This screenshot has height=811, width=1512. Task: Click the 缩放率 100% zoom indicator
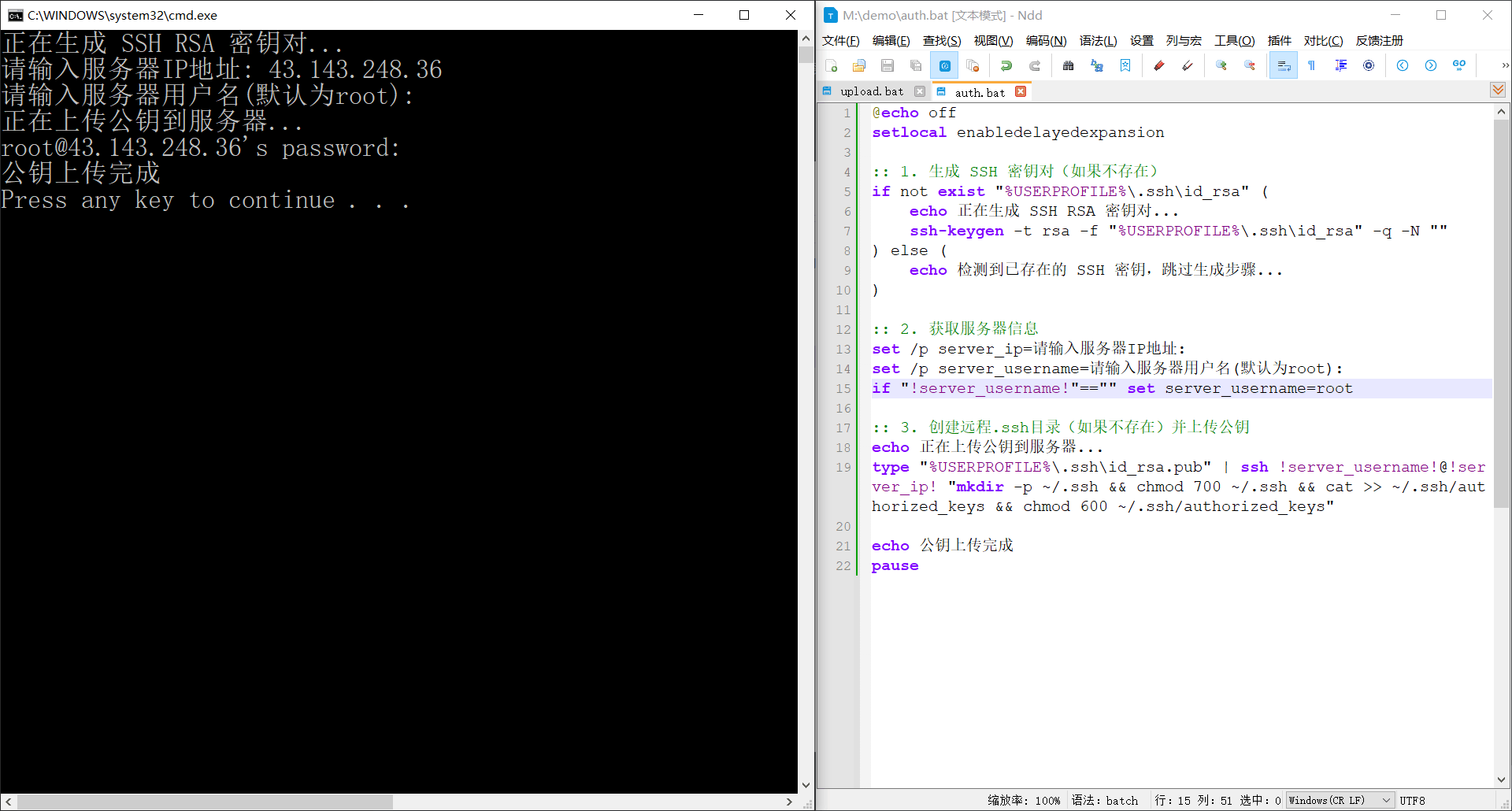click(x=1024, y=800)
